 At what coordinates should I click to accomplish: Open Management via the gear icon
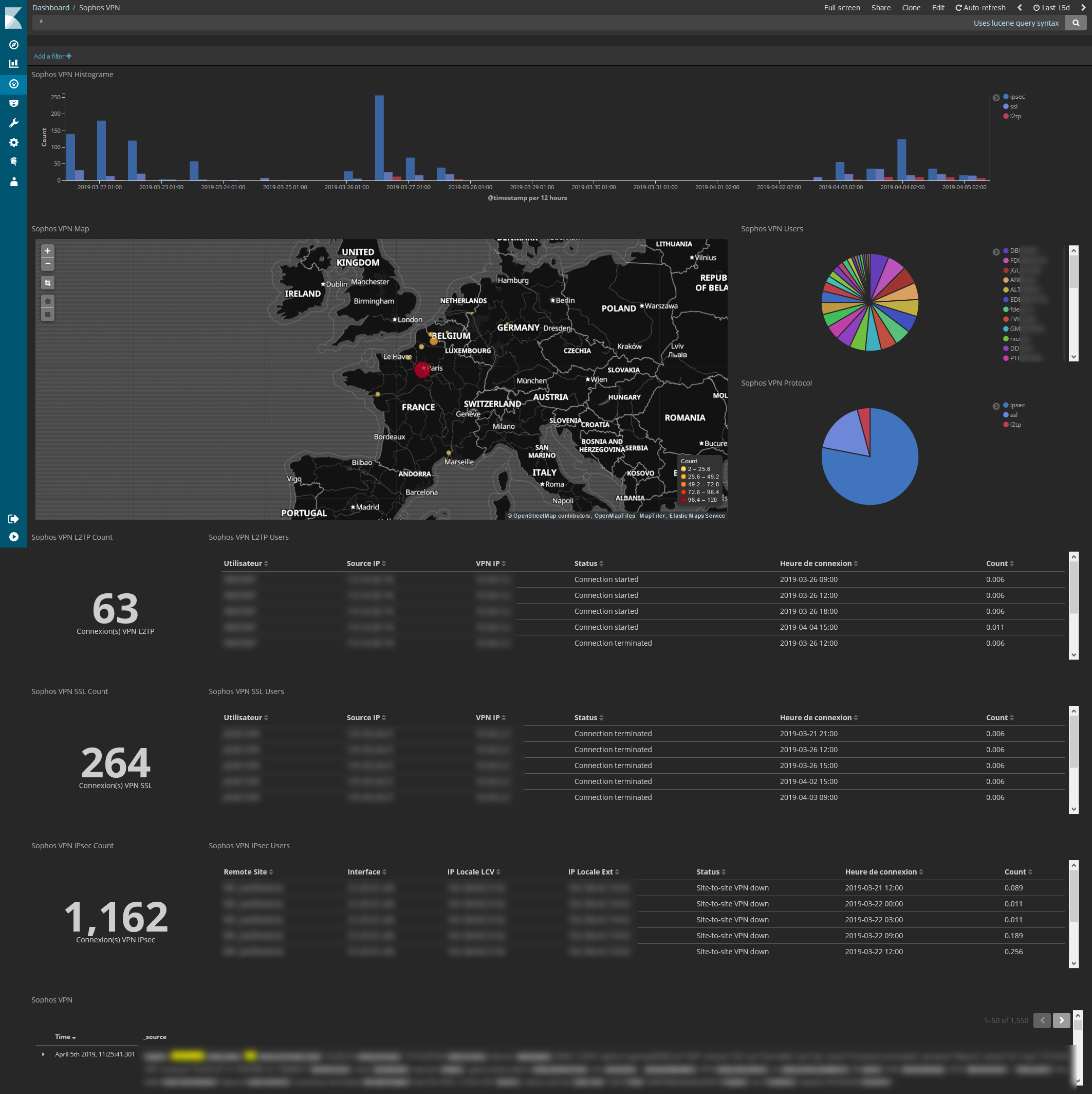coord(13,143)
